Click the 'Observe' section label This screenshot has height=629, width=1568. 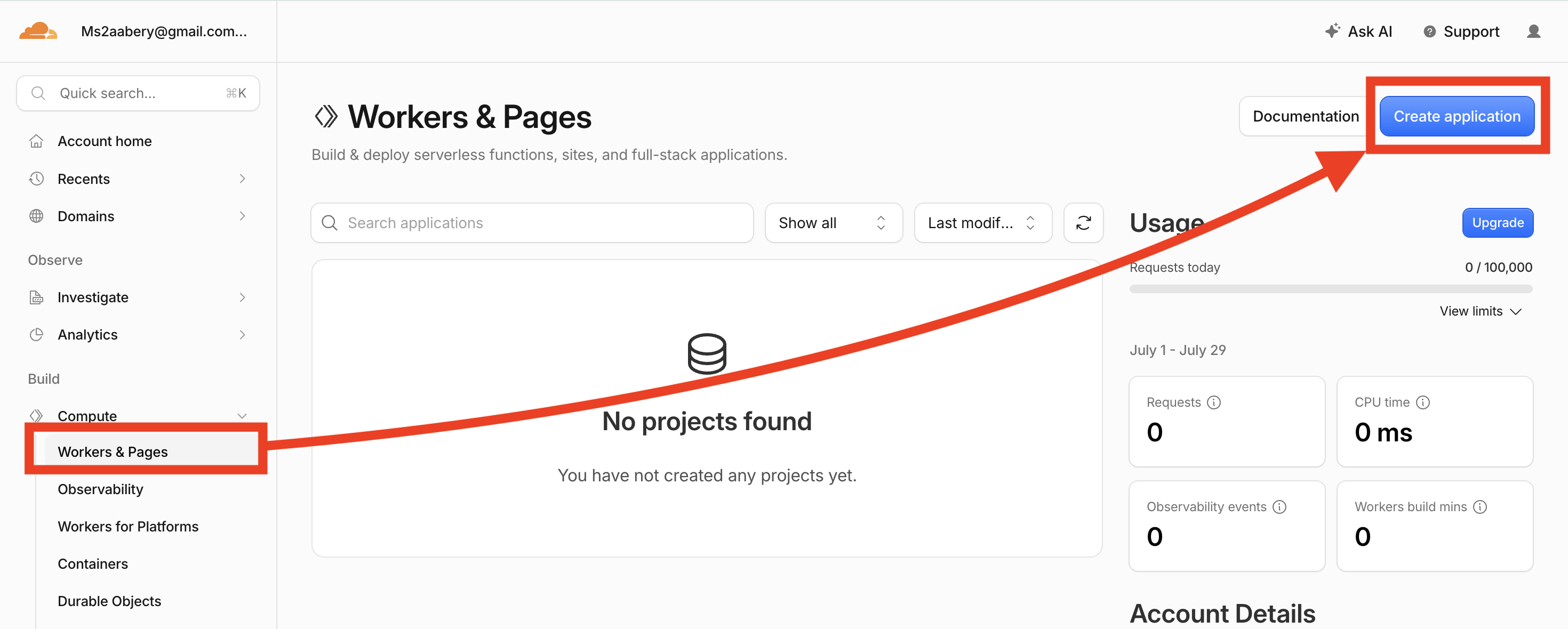55,260
